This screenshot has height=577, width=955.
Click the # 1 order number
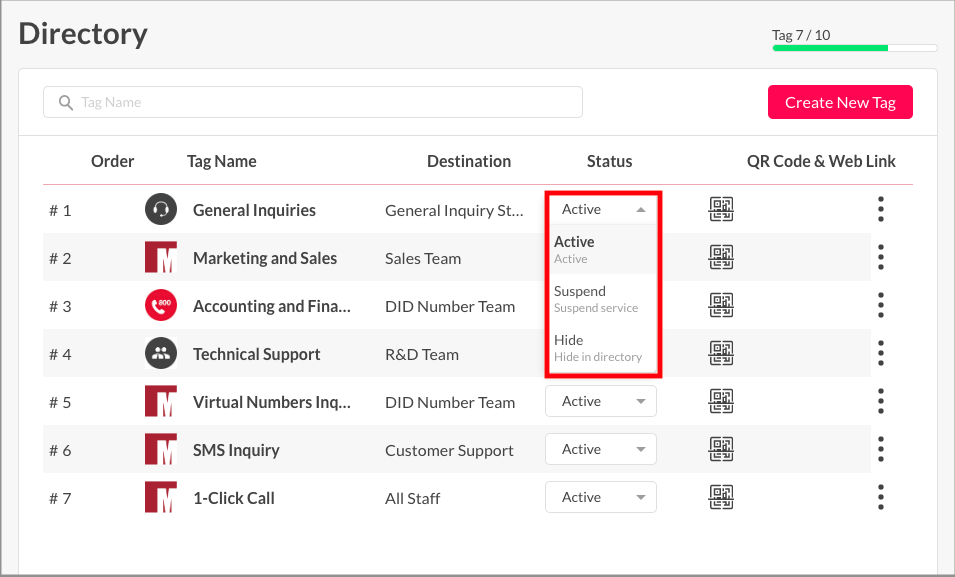point(60,211)
